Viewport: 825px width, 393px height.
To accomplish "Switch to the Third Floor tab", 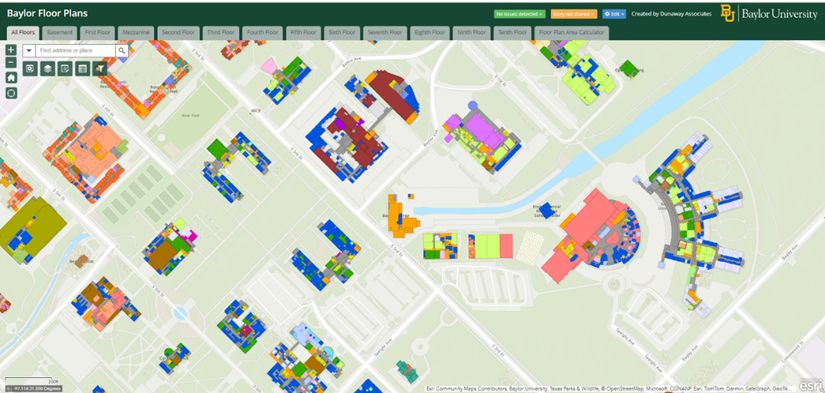I will tap(220, 33).
